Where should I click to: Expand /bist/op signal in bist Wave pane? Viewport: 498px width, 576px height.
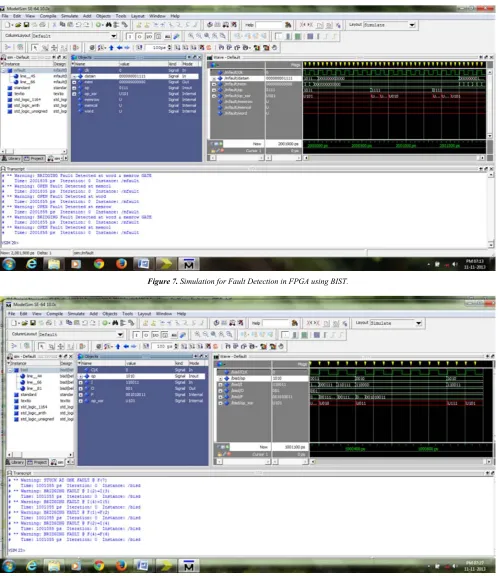220,378
